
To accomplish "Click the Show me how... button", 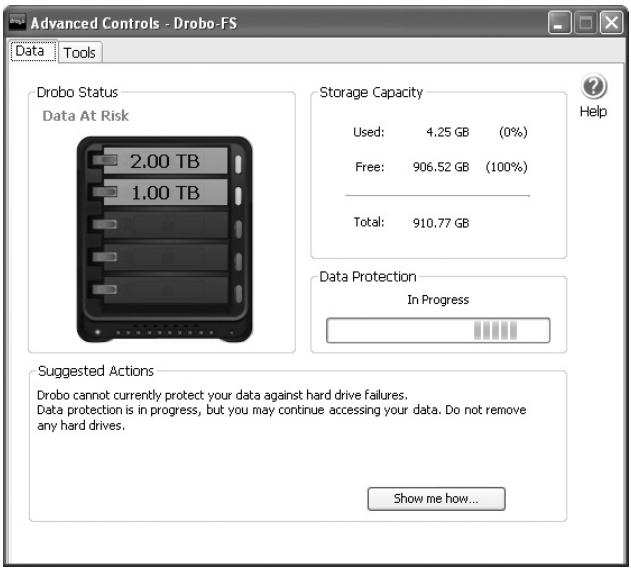I will [x=436, y=499].
